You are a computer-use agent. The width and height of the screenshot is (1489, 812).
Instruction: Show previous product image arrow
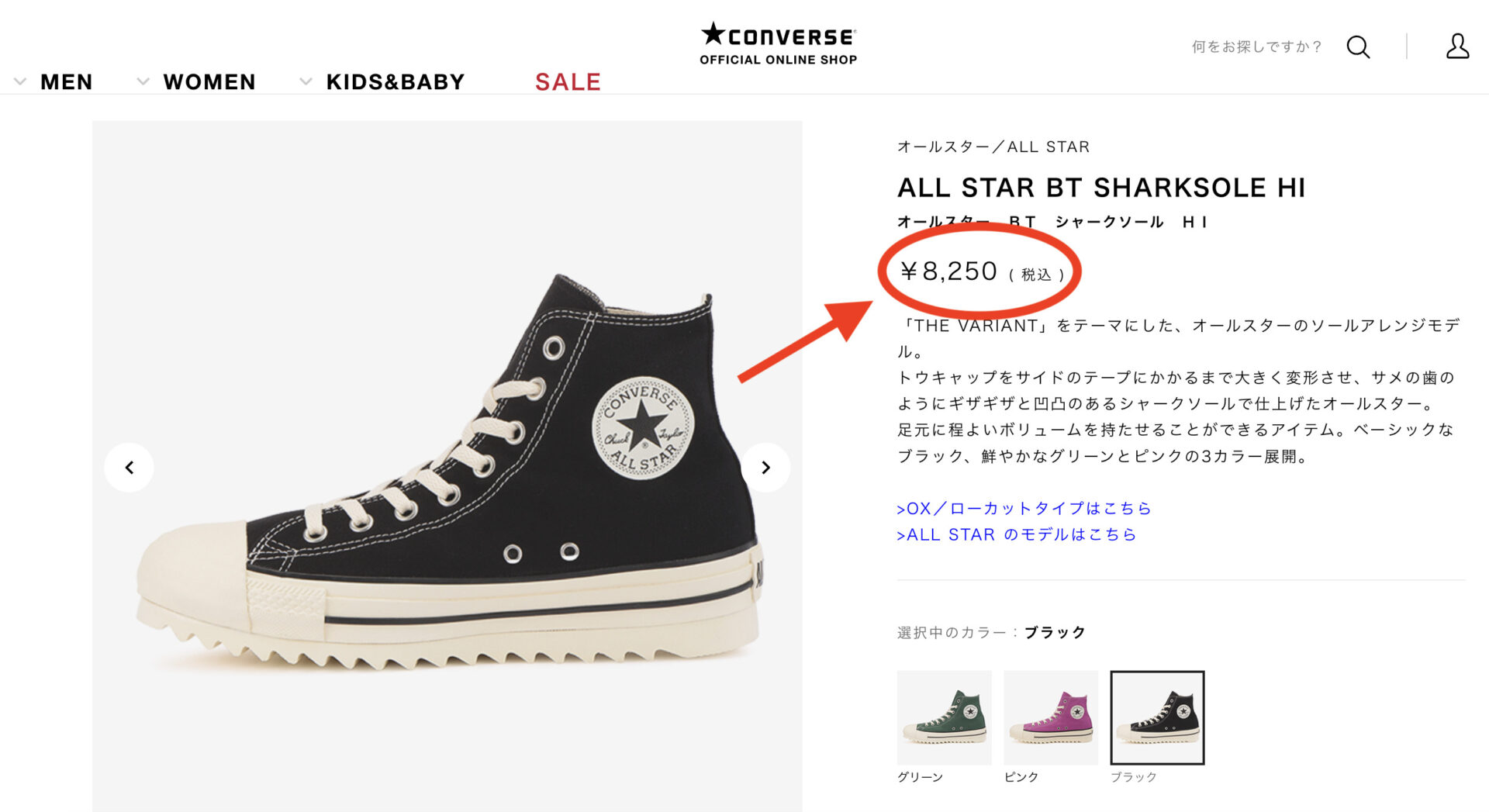tap(130, 468)
